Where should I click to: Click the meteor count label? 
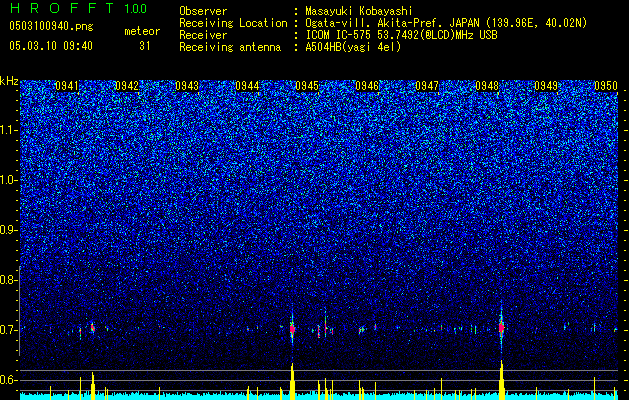tap(142, 31)
